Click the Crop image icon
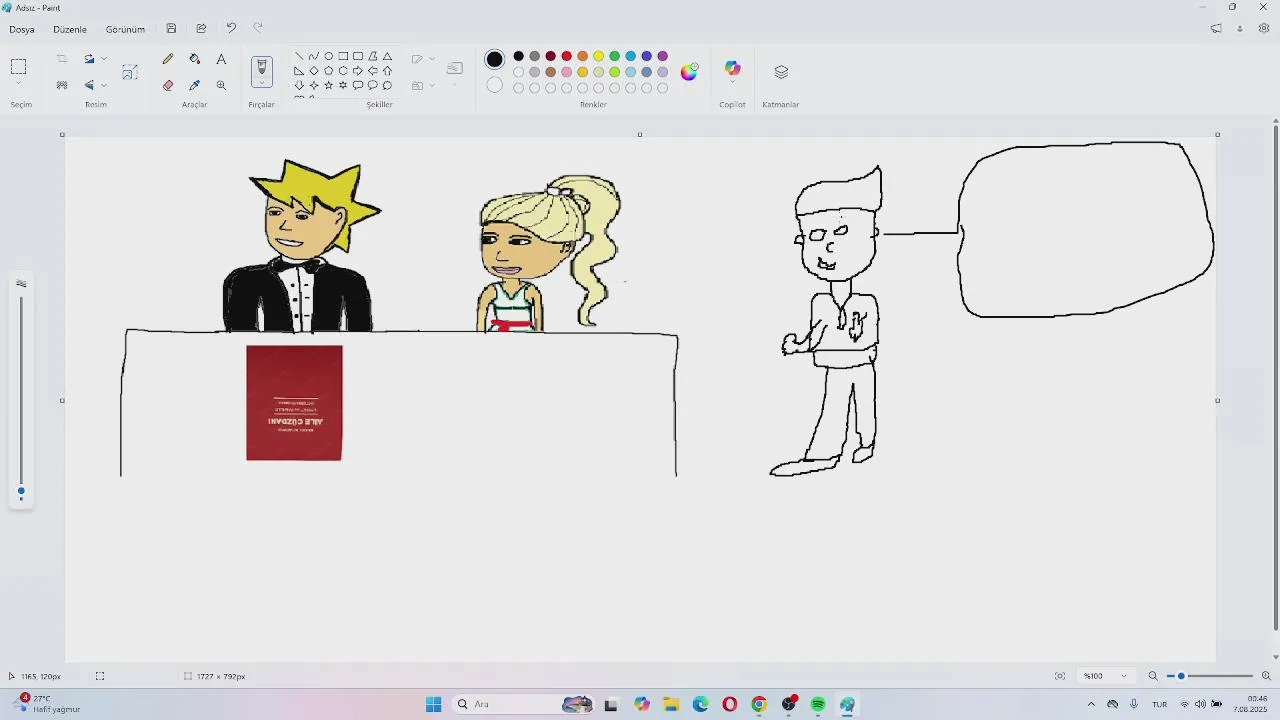Viewport: 1280px width, 720px height. pos(62,59)
